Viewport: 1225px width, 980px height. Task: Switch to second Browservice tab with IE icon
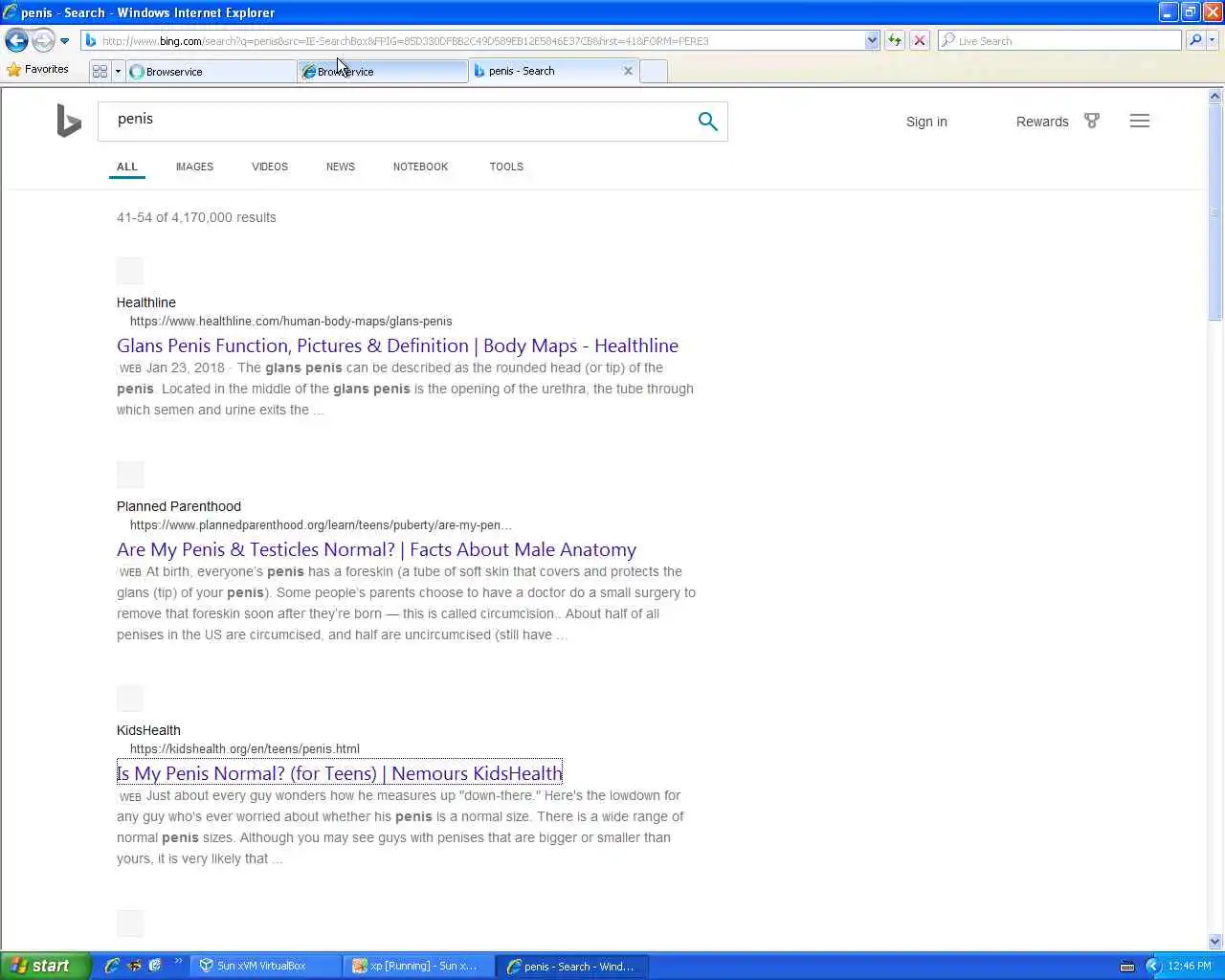pos(382,71)
